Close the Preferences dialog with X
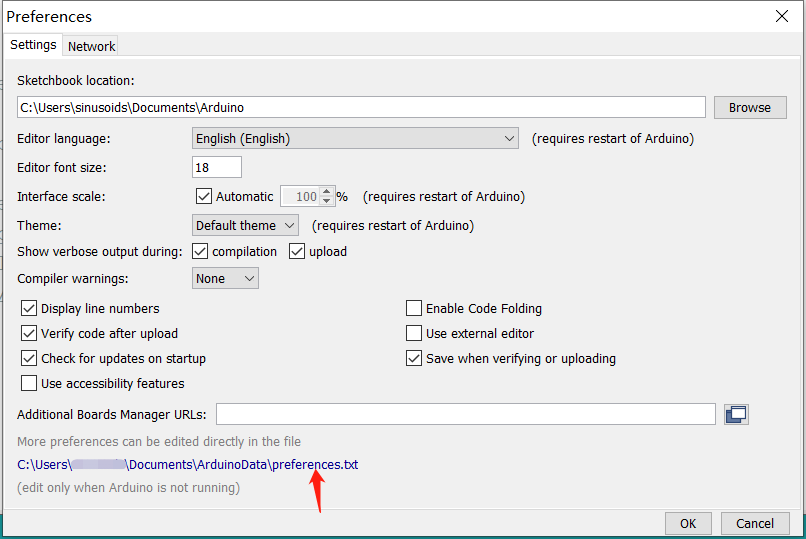The width and height of the screenshot is (806, 539). pyautogui.click(x=782, y=16)
